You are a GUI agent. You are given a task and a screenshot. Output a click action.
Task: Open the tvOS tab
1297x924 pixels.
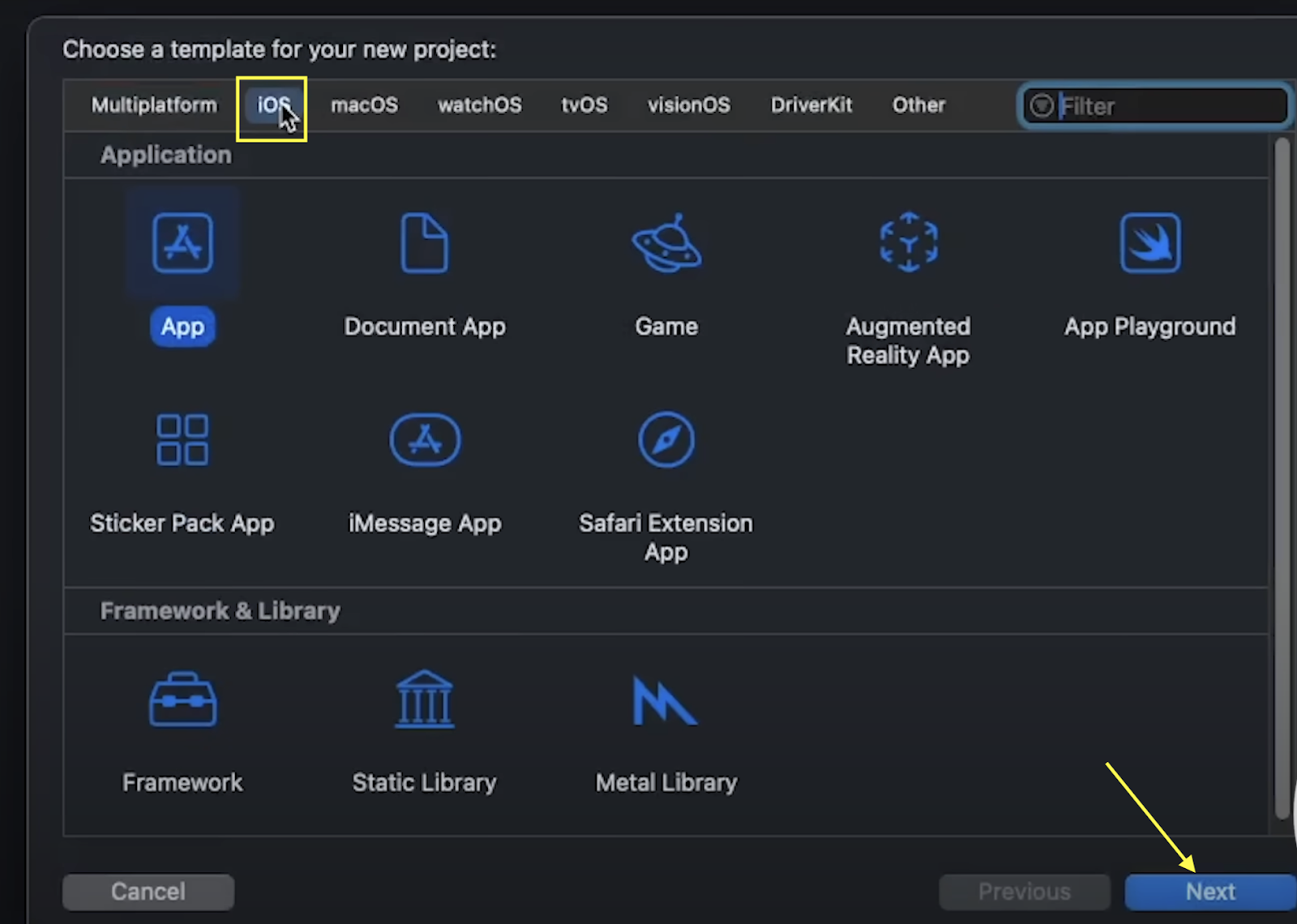[584, 105]
